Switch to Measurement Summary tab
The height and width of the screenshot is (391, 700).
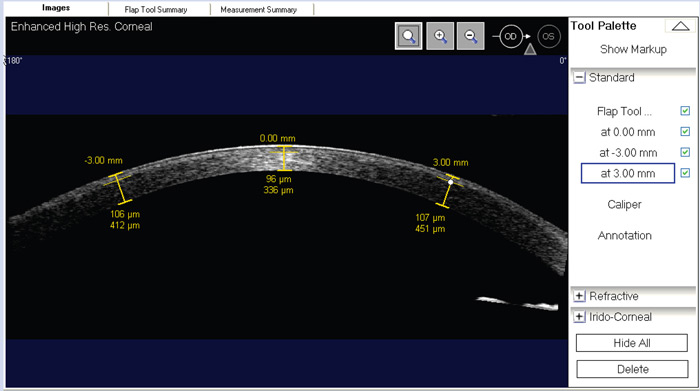(x=258, y=9)
